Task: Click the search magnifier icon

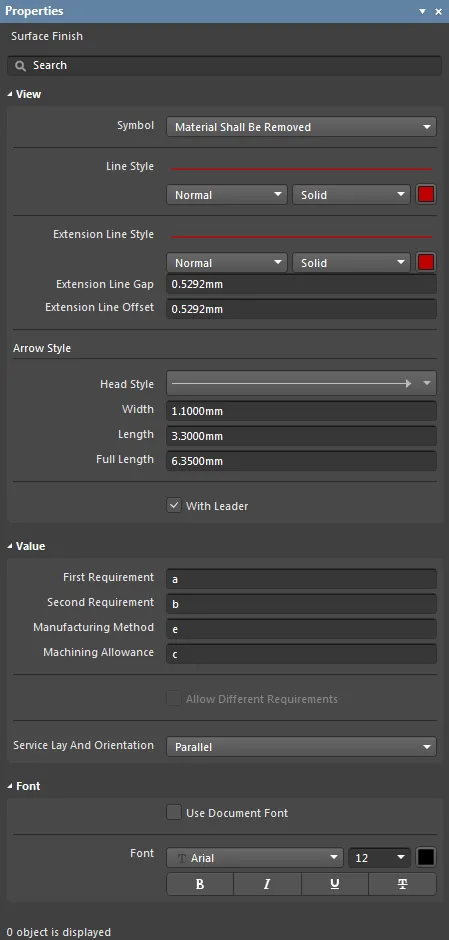Action: coord(21,65)
